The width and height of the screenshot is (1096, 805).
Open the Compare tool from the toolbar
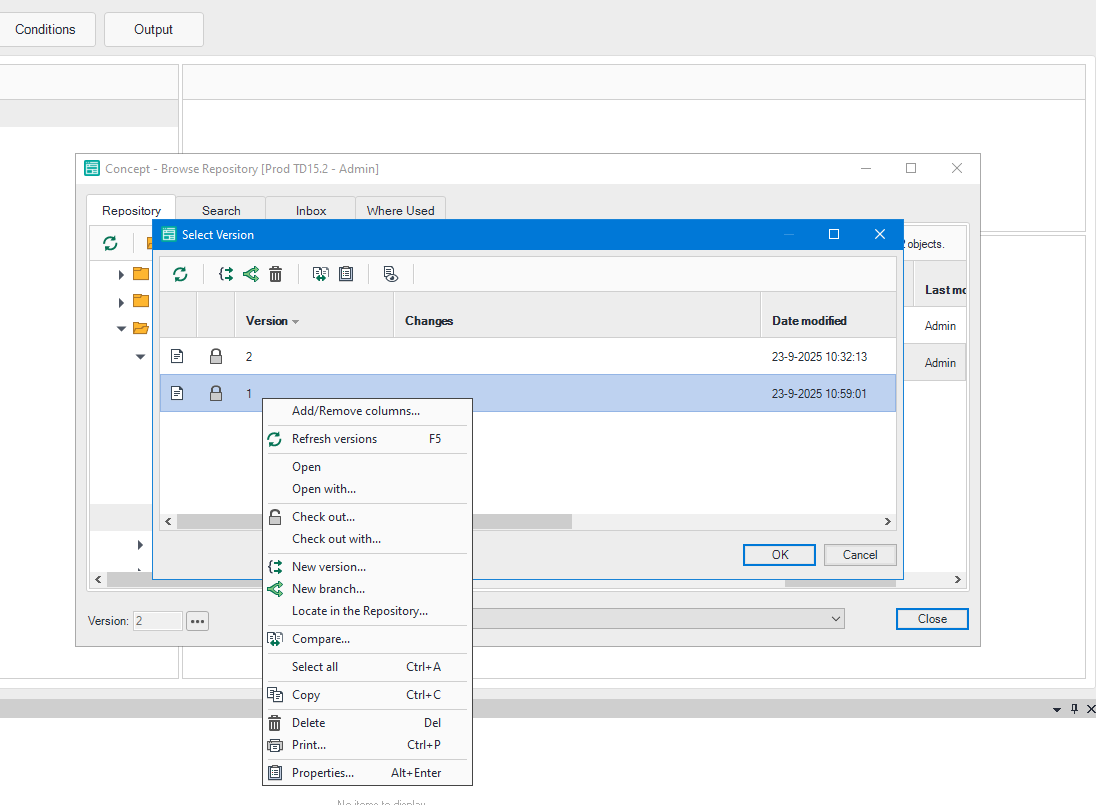click(320, 273)
